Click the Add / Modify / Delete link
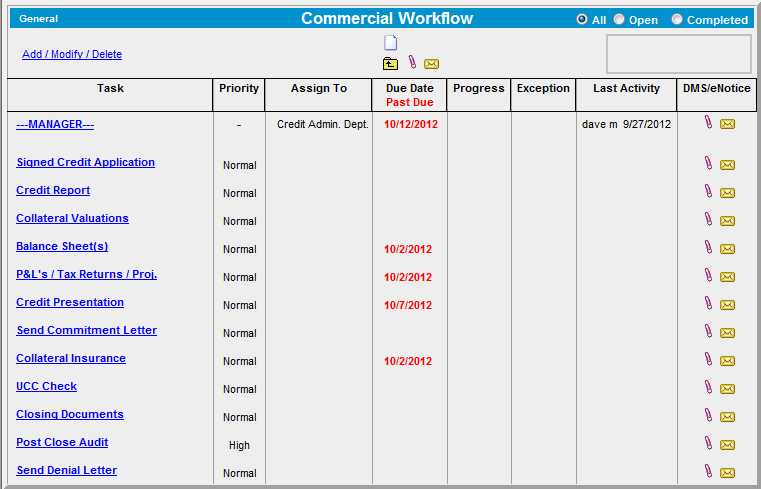This screenshot has height=489, width=761. pos(72,54)
